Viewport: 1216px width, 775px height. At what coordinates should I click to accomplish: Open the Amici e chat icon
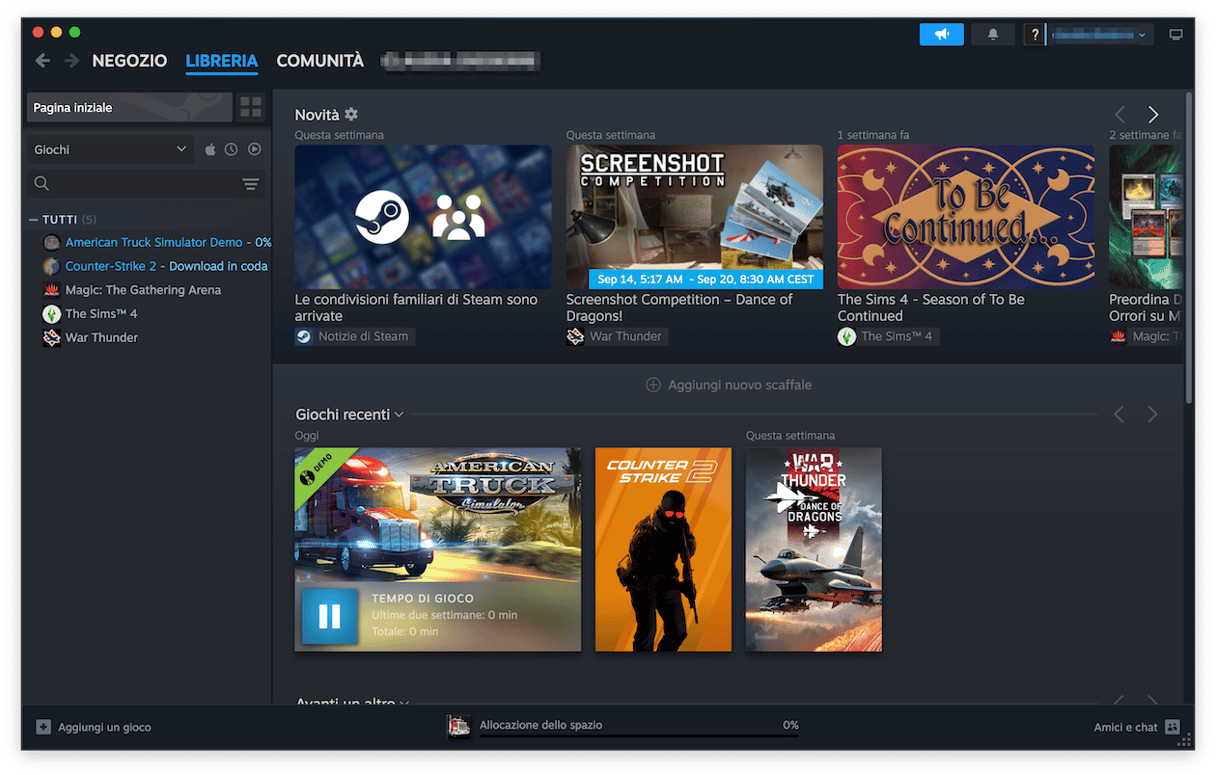pos(1173,727)
